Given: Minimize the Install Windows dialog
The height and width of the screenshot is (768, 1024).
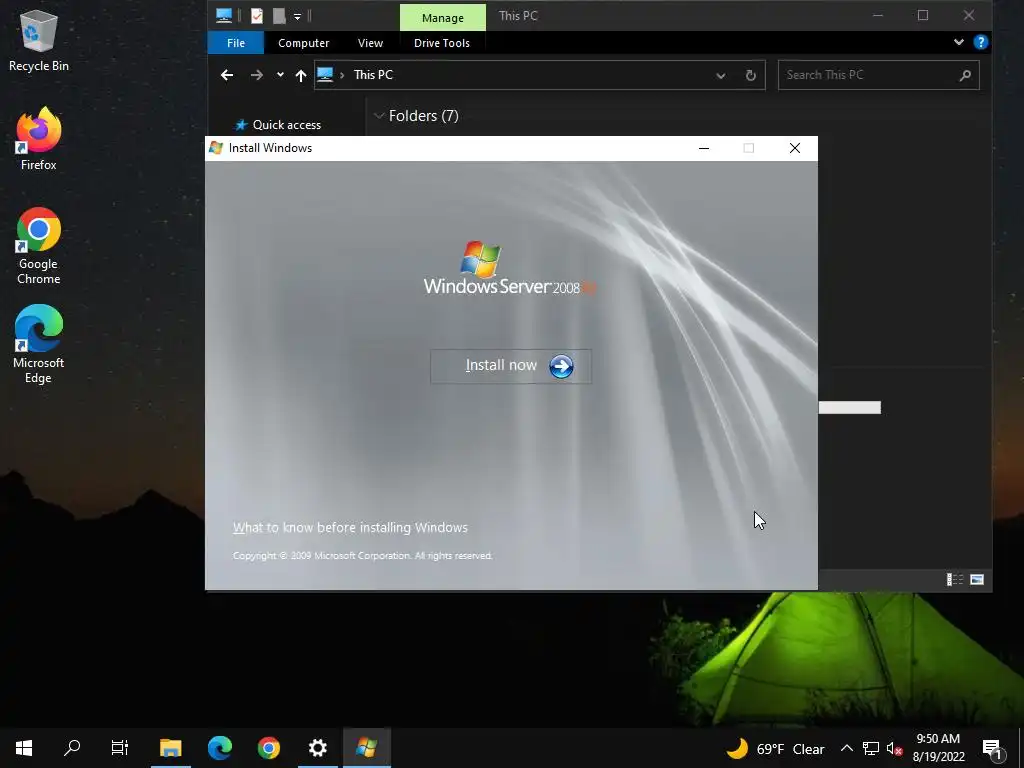Looking at the screenshot, I should [x=703, y=148].
